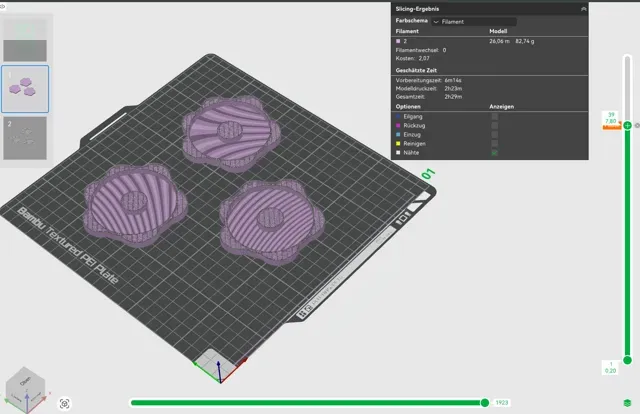Screen dimensions: 640x414
Task: Toggle Reinigen display checkbox
Action: click(495, 143)
